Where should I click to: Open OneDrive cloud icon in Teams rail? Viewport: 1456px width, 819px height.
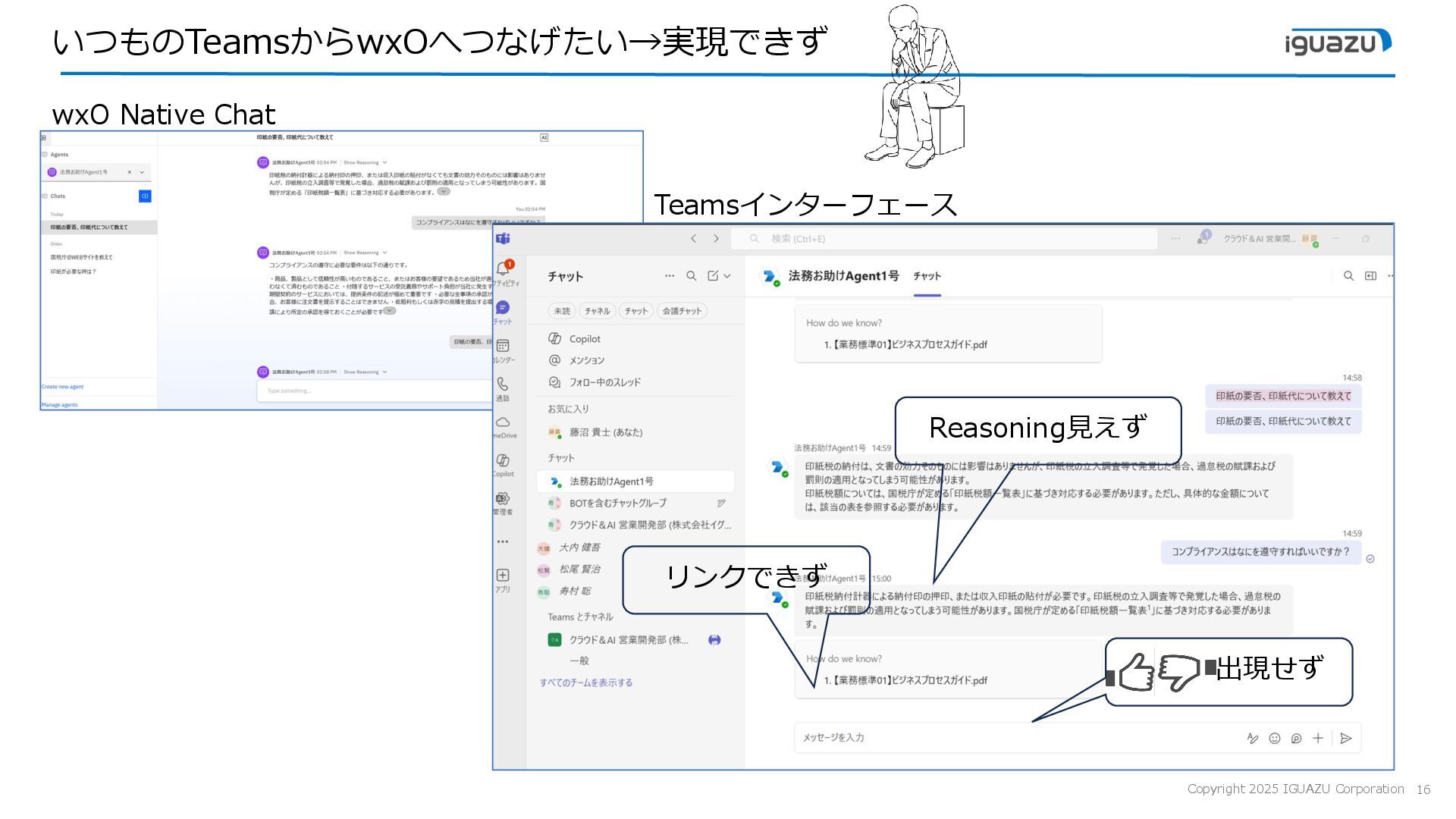[503, 422]
